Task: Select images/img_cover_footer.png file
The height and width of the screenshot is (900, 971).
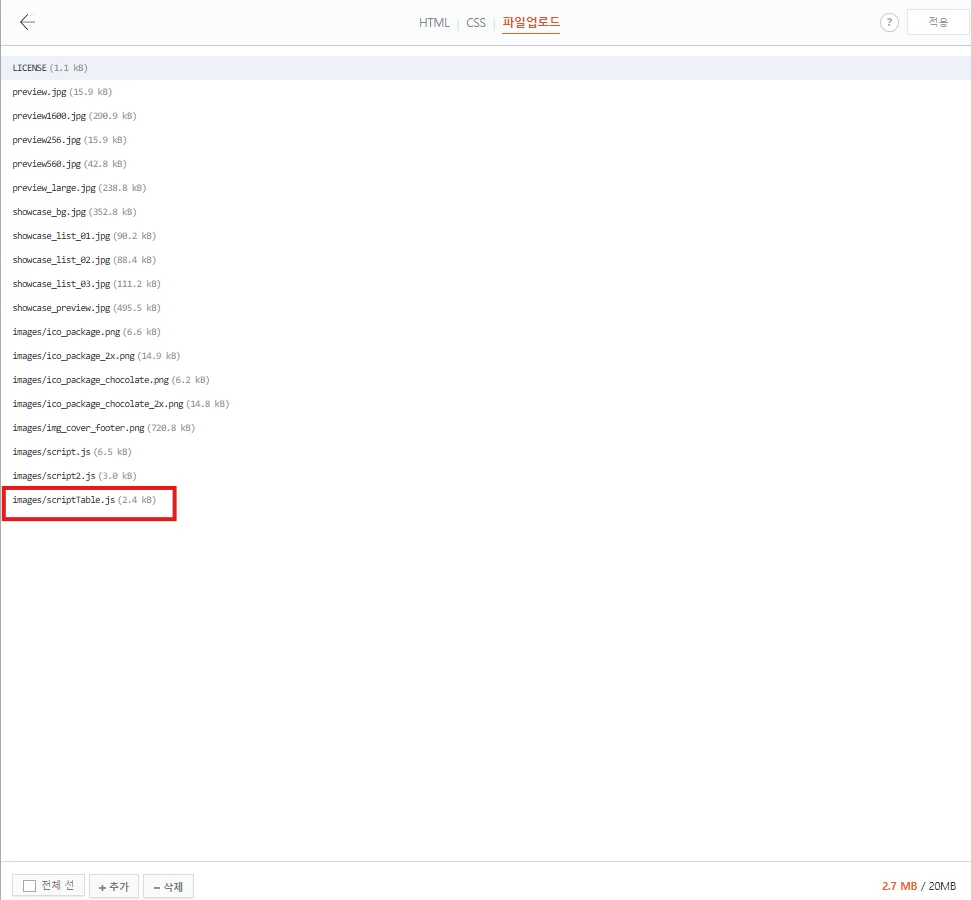Action: [x=104, y=428]
